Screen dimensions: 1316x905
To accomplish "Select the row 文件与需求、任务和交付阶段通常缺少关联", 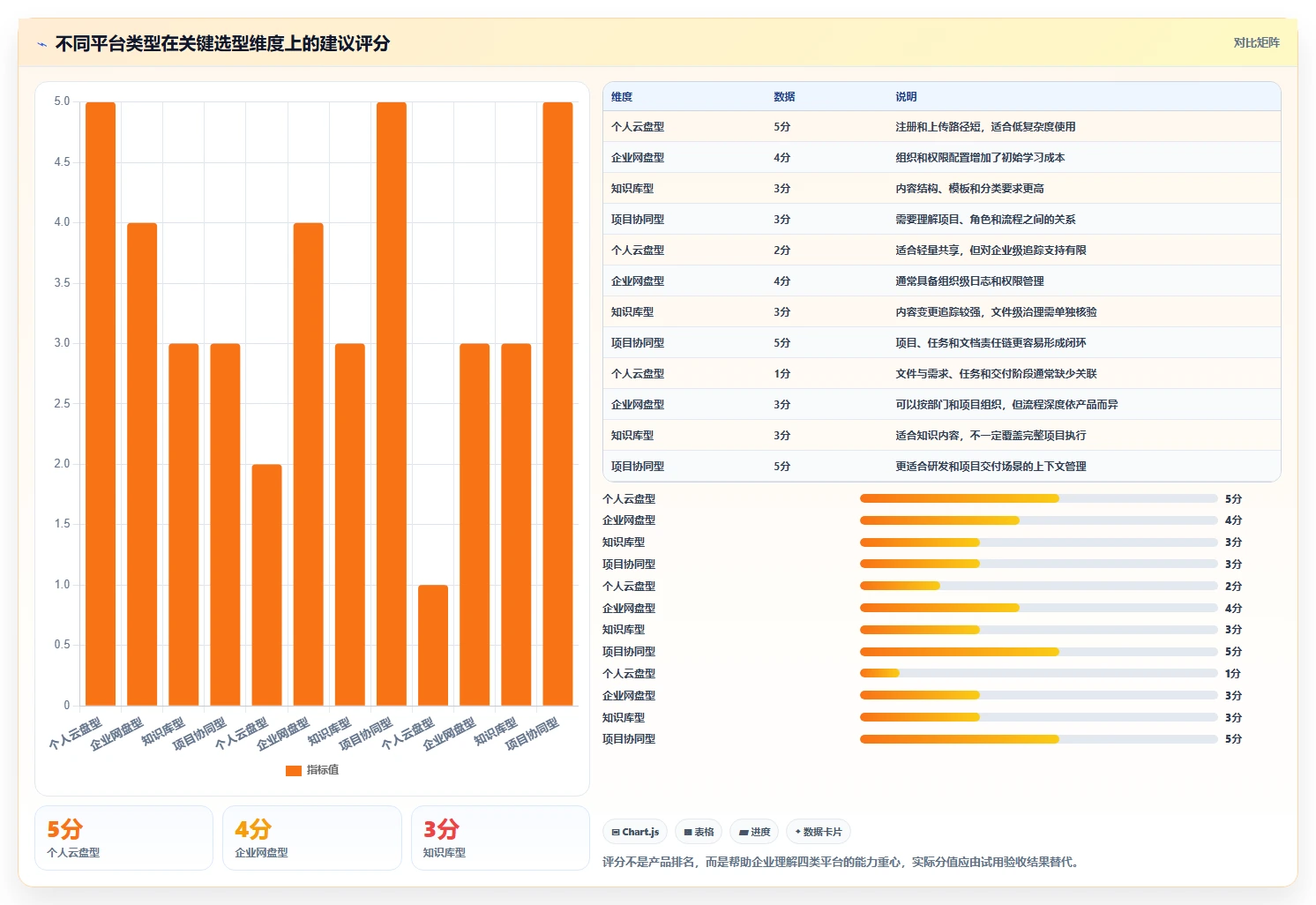I will [941, 374].
